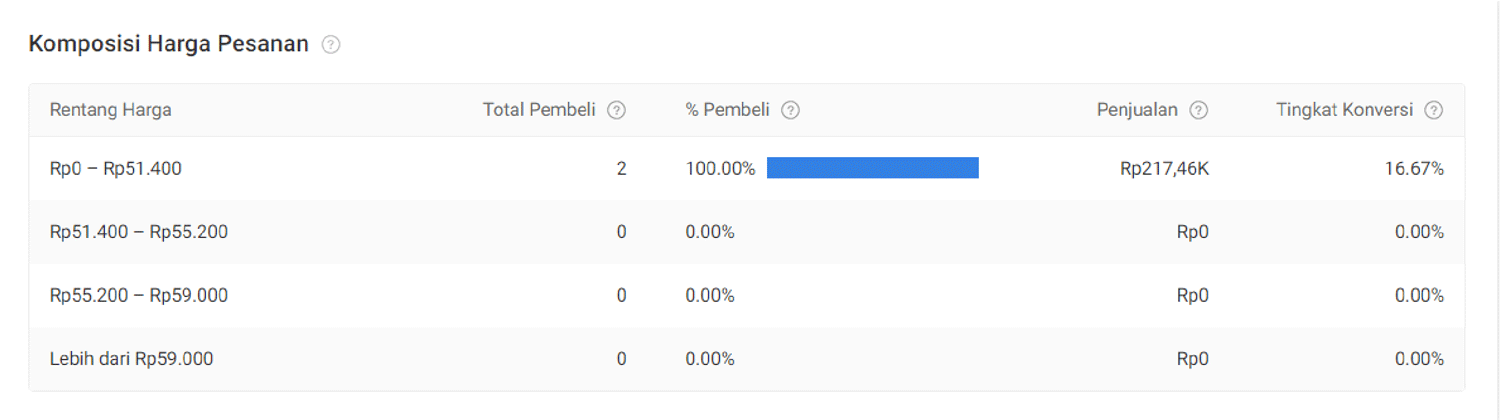Select the Rp0 – Rp51.400 price range row
Viewport: 1500px width, 420px height.
116,169
